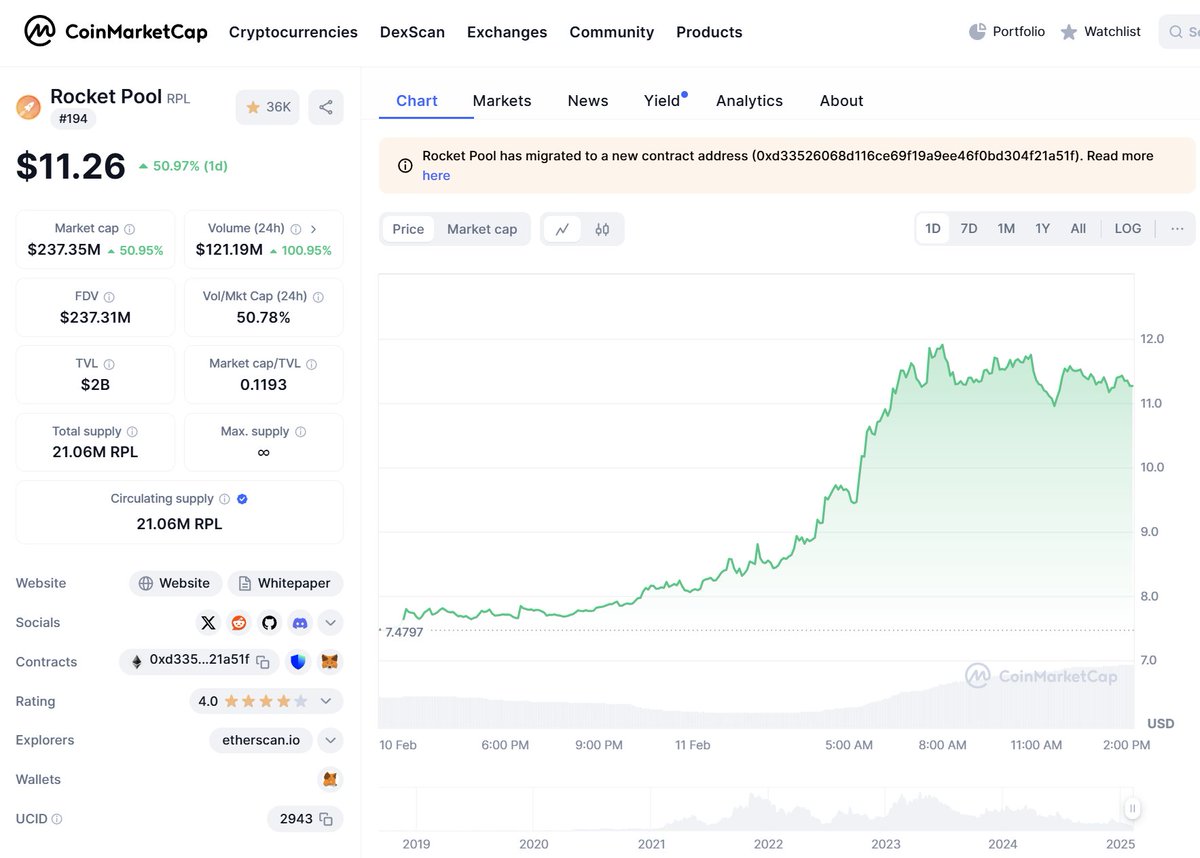This screenshot has width=1200, height=858.
Task: Click the #194 rank badge
Action: 73,119
